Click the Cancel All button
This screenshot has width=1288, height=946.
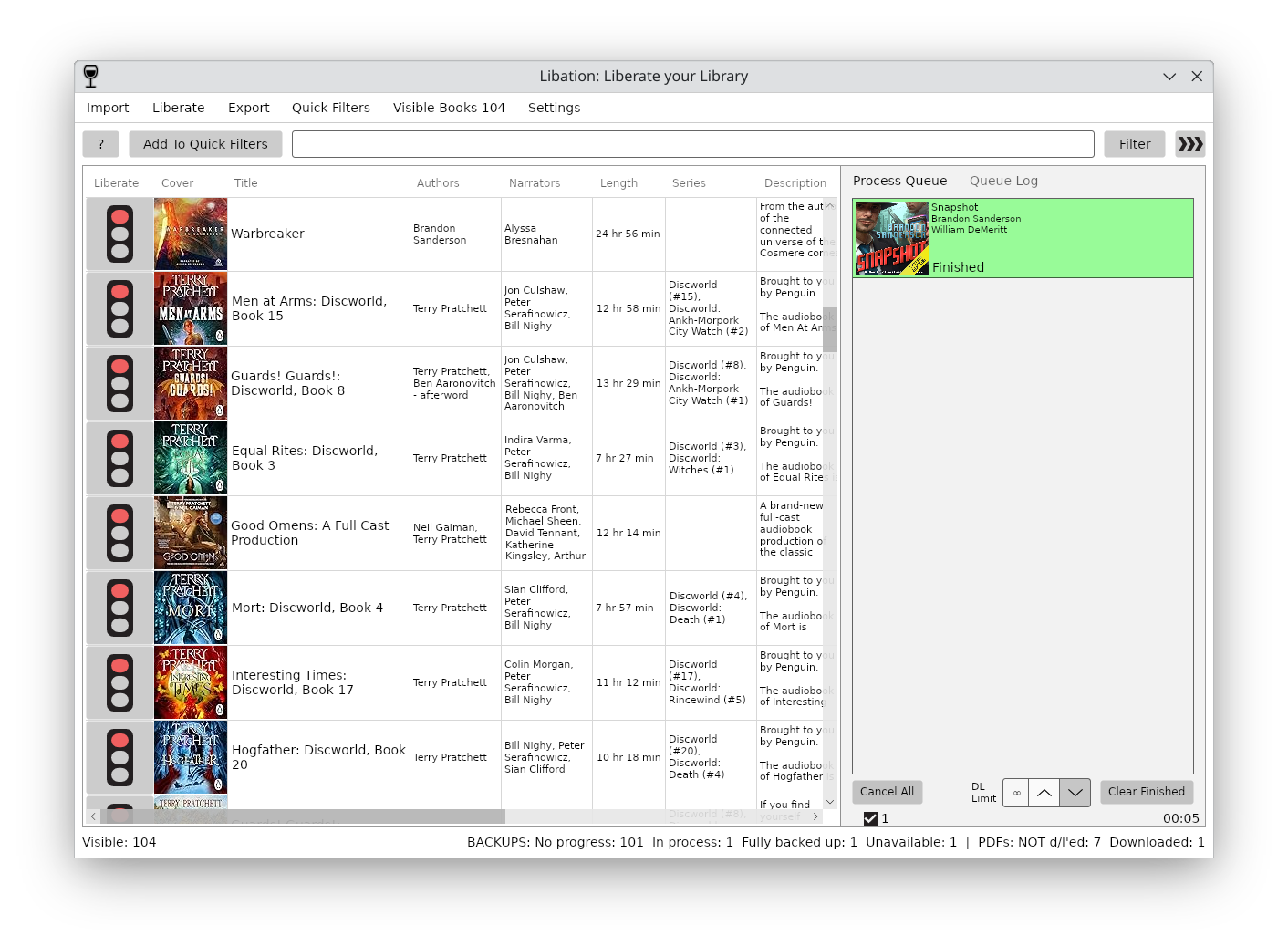887,792
